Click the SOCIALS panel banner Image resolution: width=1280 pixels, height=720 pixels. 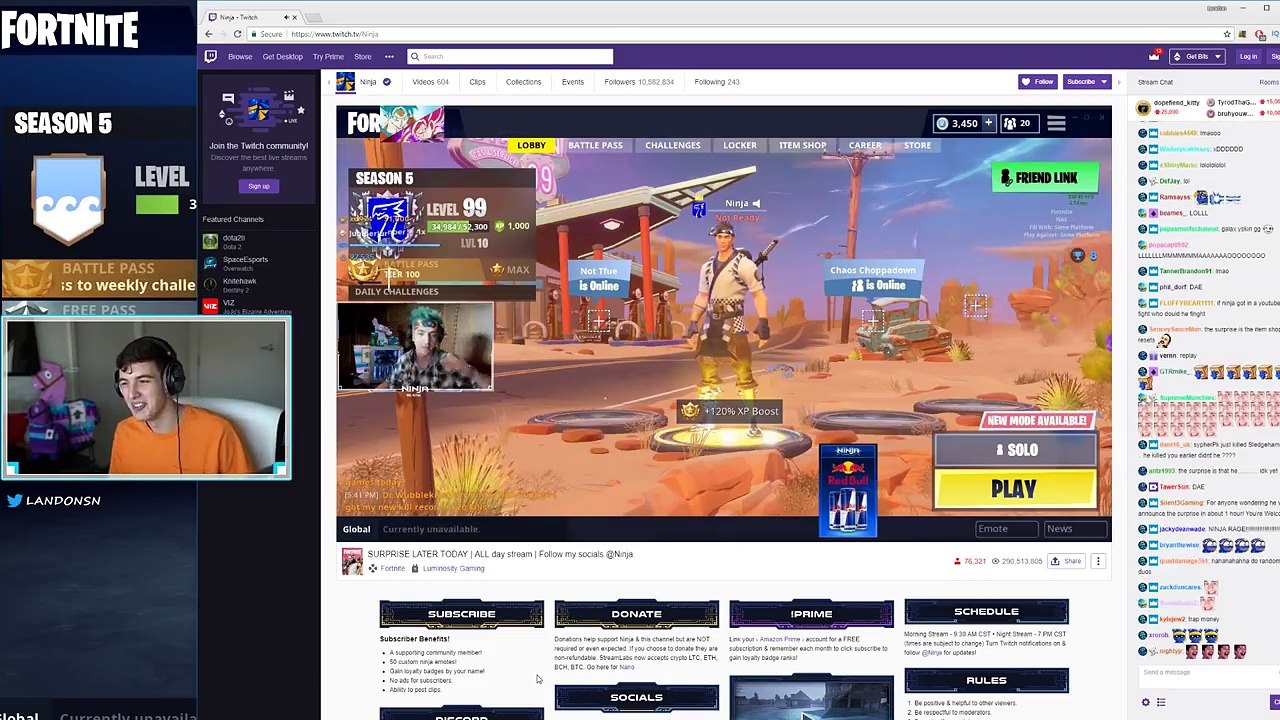coord(636,697)
